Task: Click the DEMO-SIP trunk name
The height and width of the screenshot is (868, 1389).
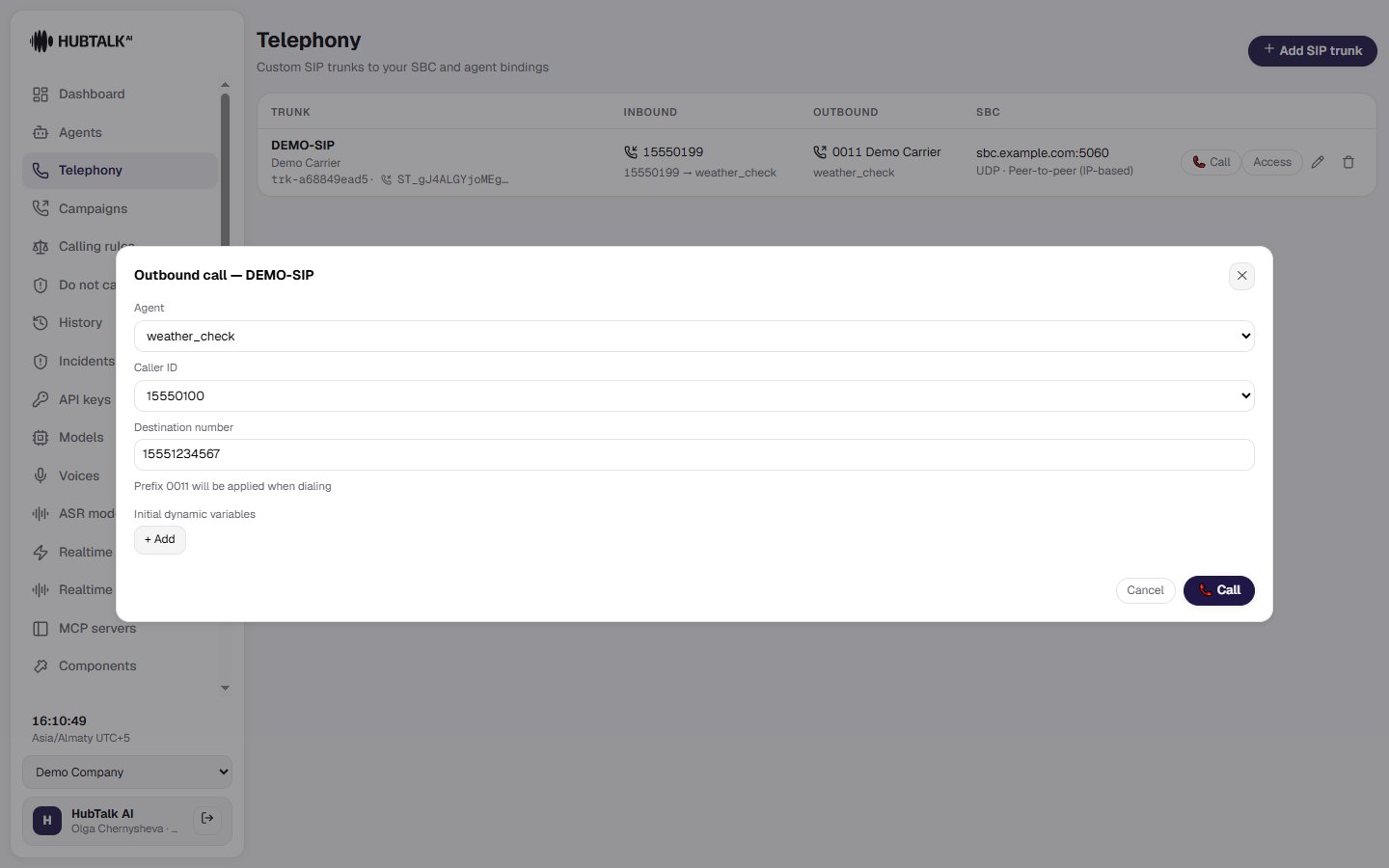Action: (303, 146)
